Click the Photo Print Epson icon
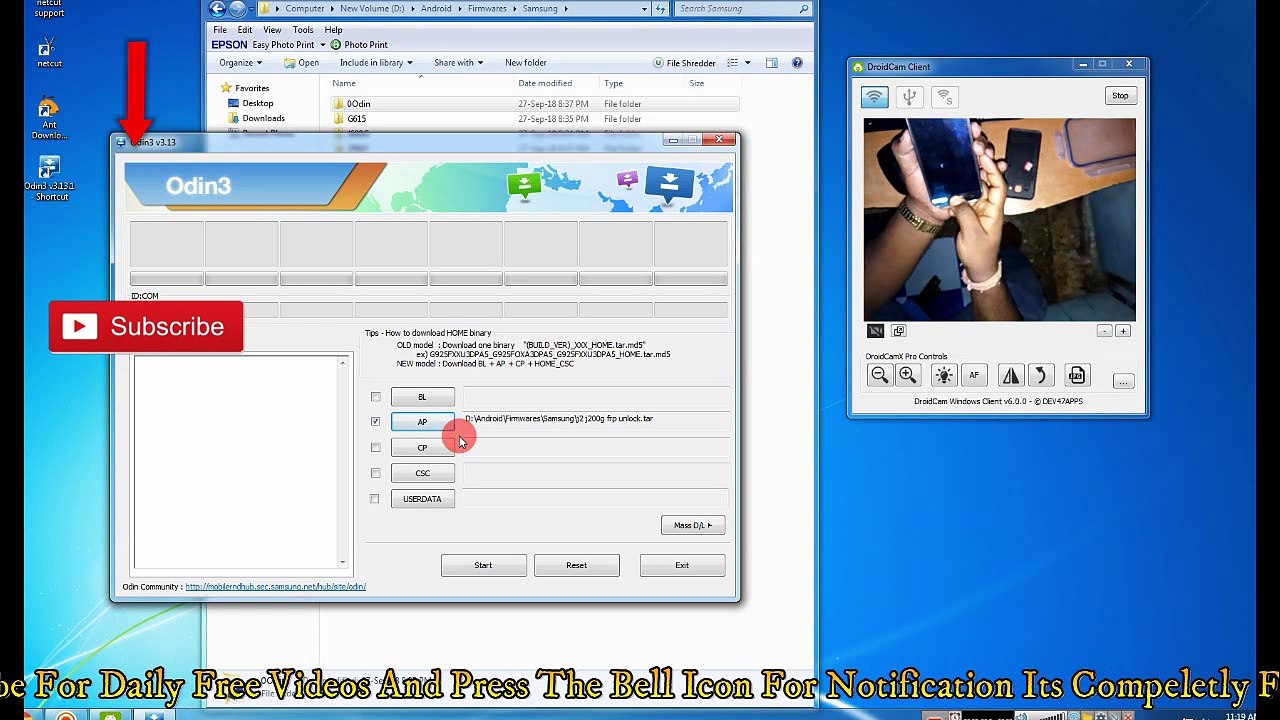Image resolution: width=1280 pixels, height=720 pixels. [359, 45]
